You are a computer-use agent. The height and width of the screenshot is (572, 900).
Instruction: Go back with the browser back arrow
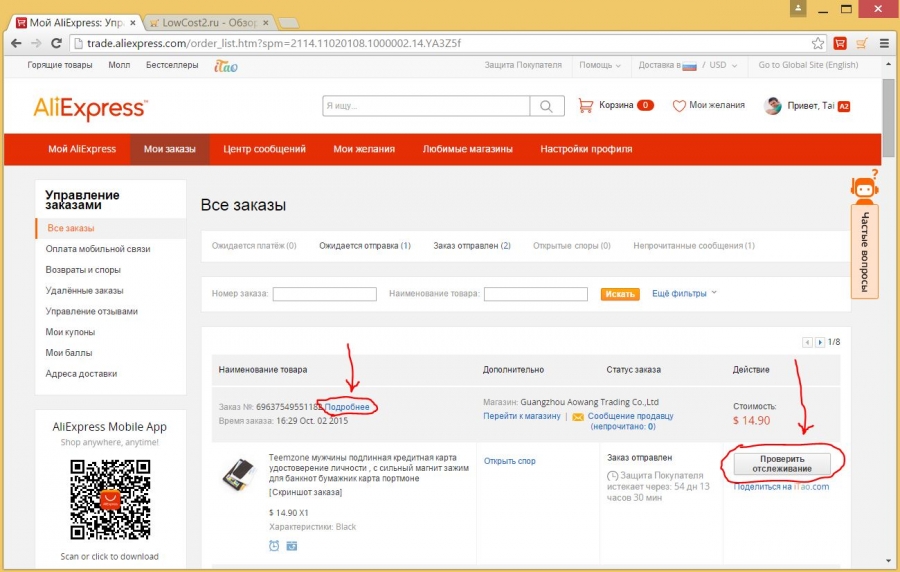pyautogui.click(x=16, y=43)
